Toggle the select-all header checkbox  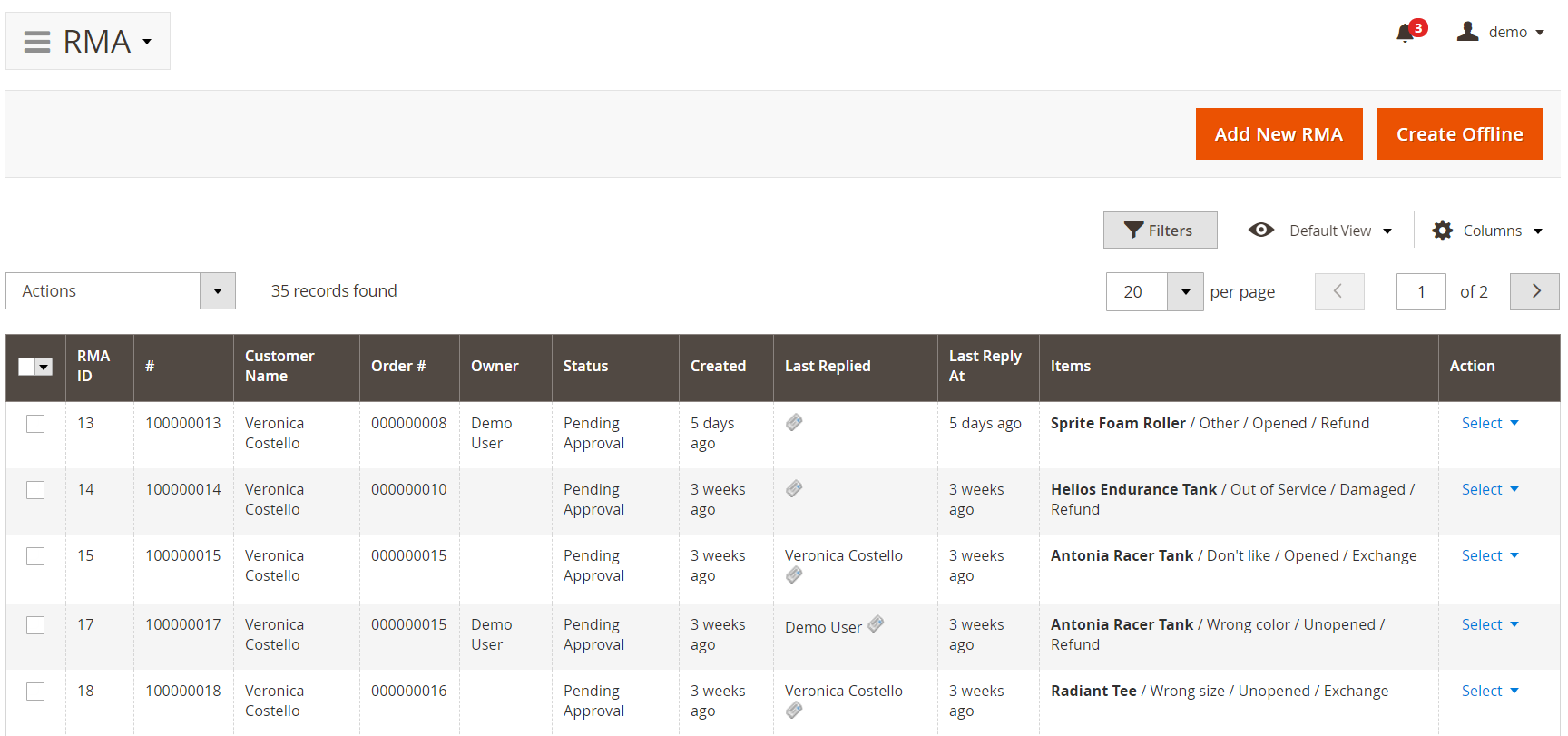27,367
